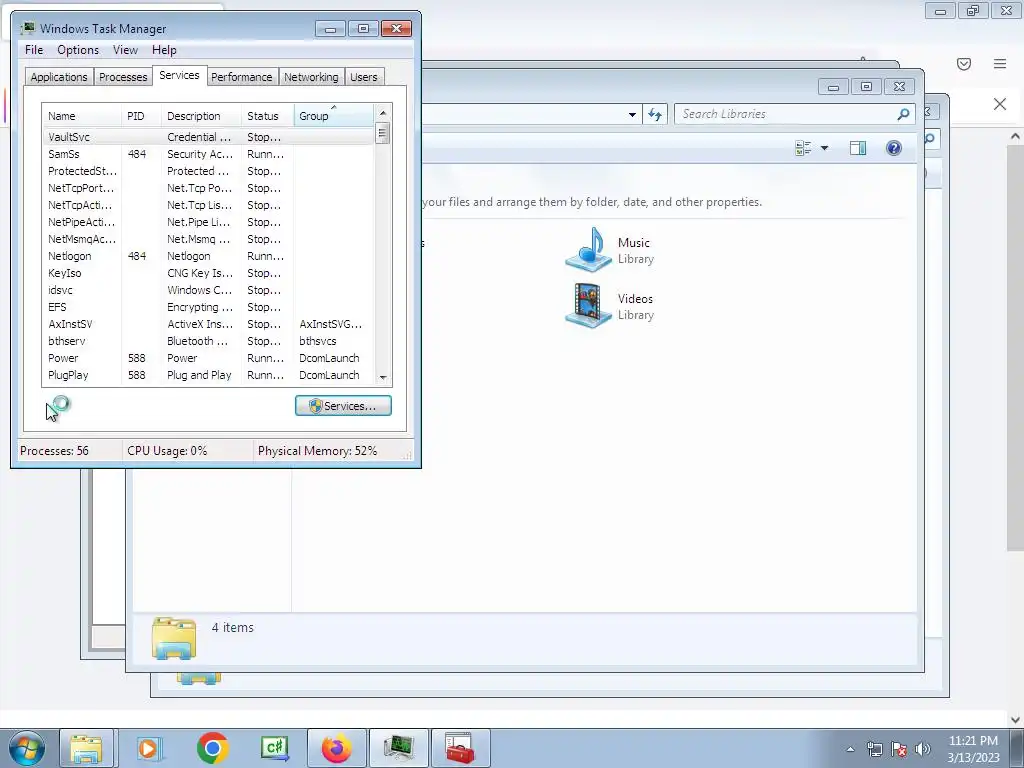
Task: Open the View menu
Action: pos(125,50)
